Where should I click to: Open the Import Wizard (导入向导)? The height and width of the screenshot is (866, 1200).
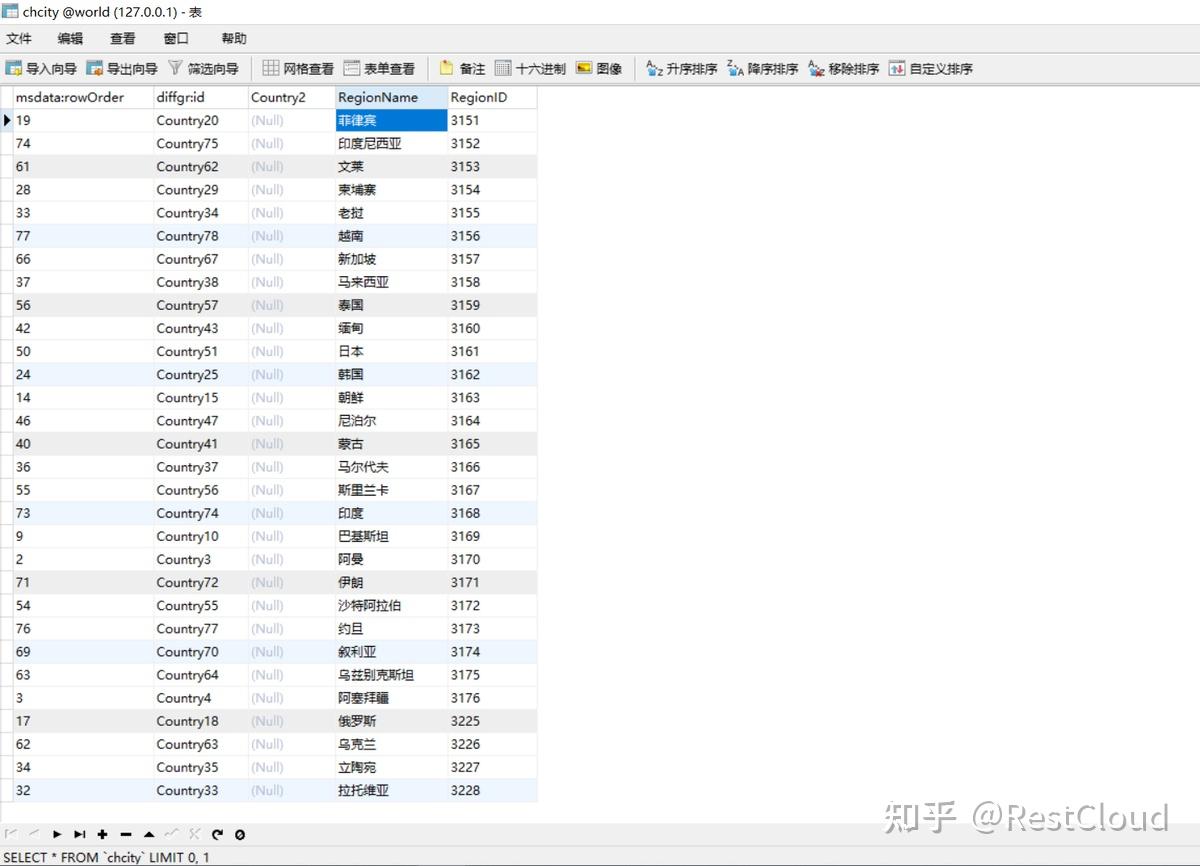40,68
